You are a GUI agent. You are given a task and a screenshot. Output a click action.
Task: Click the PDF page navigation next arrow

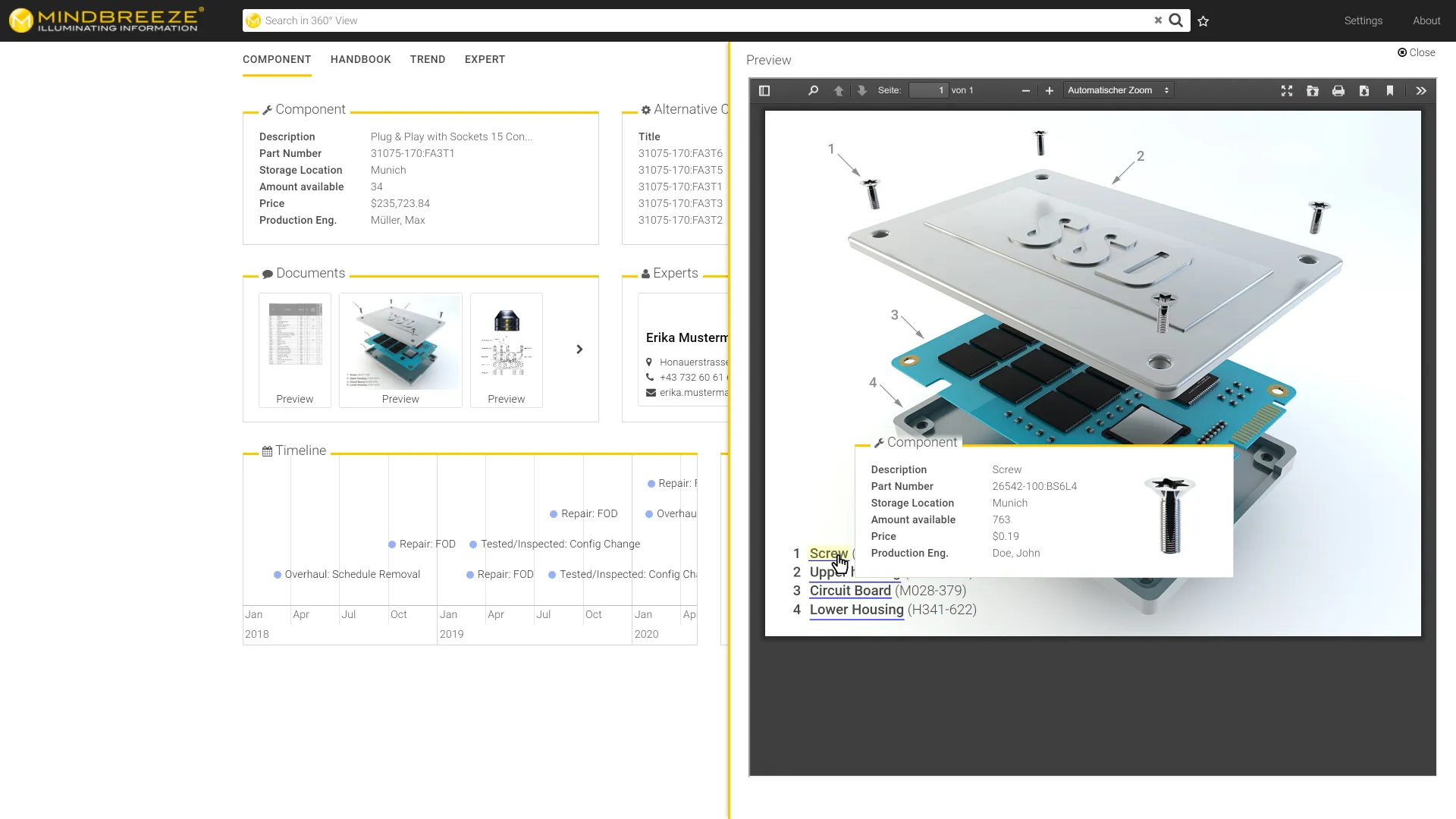click(863, 90)
